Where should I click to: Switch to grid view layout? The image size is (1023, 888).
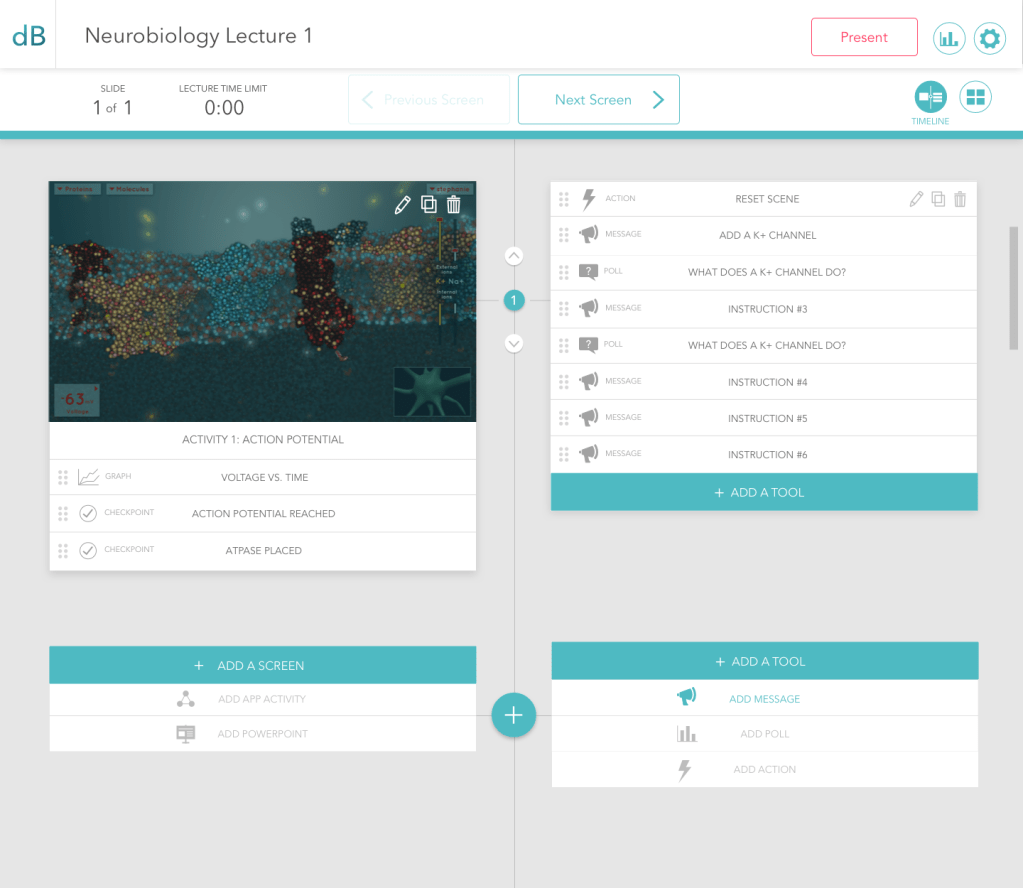[975, 97]
